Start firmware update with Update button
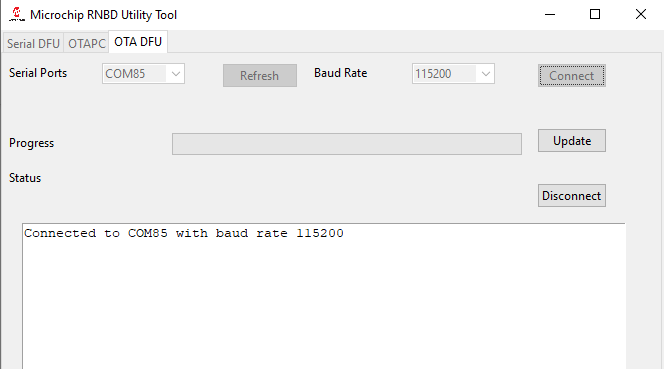Screen dimensions: 664x369 coord(572,141)
